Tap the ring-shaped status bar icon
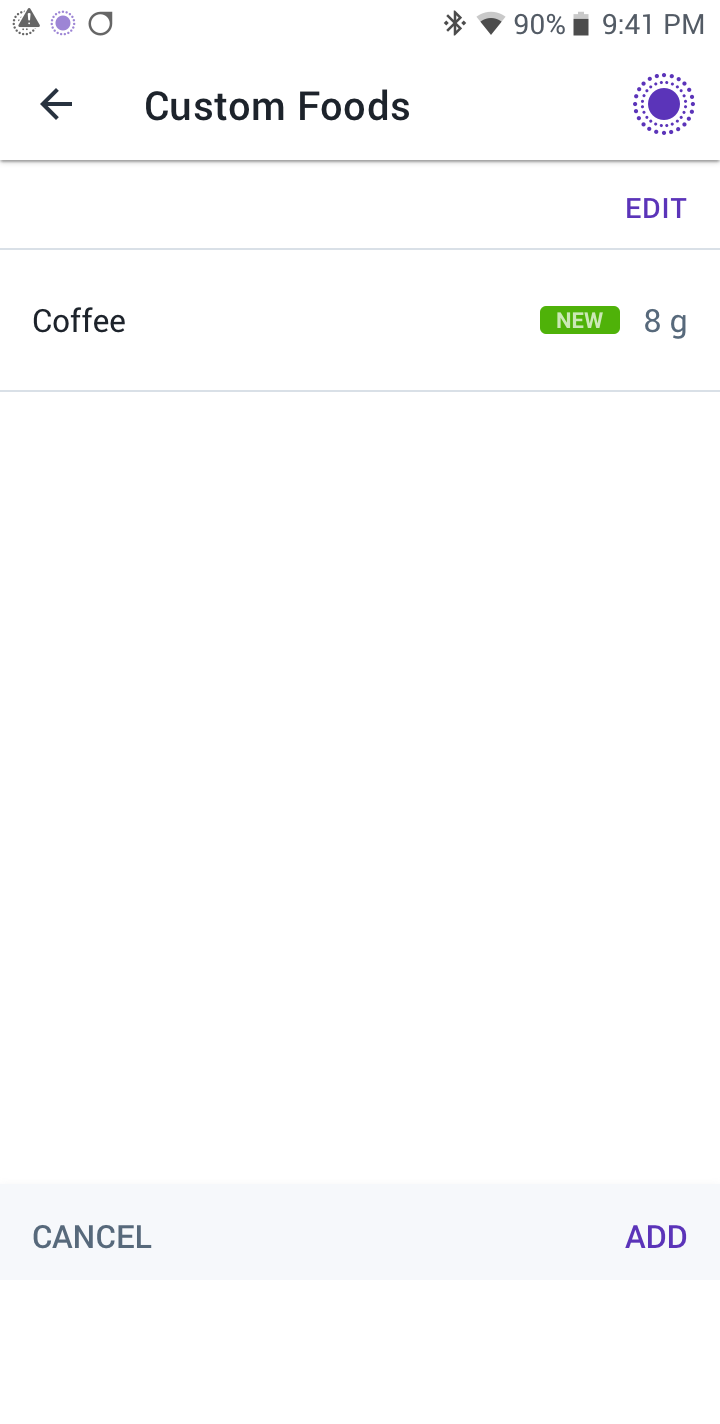The image size is (720, 1424). 100,23
